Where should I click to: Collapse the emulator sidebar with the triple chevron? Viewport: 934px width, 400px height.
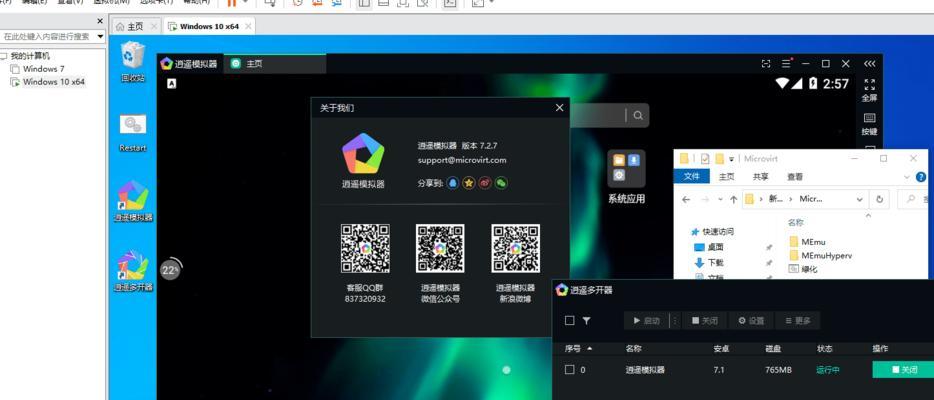click(869, 64)
